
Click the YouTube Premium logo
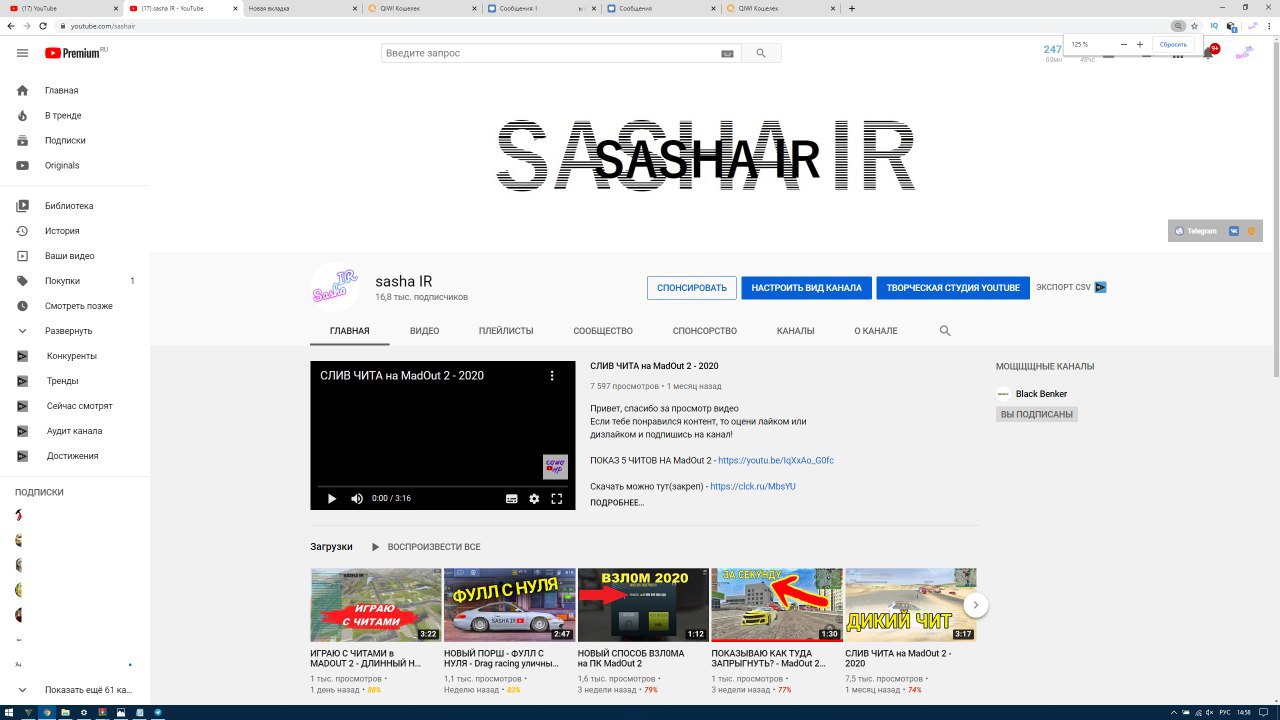click(x=75, y=53)
